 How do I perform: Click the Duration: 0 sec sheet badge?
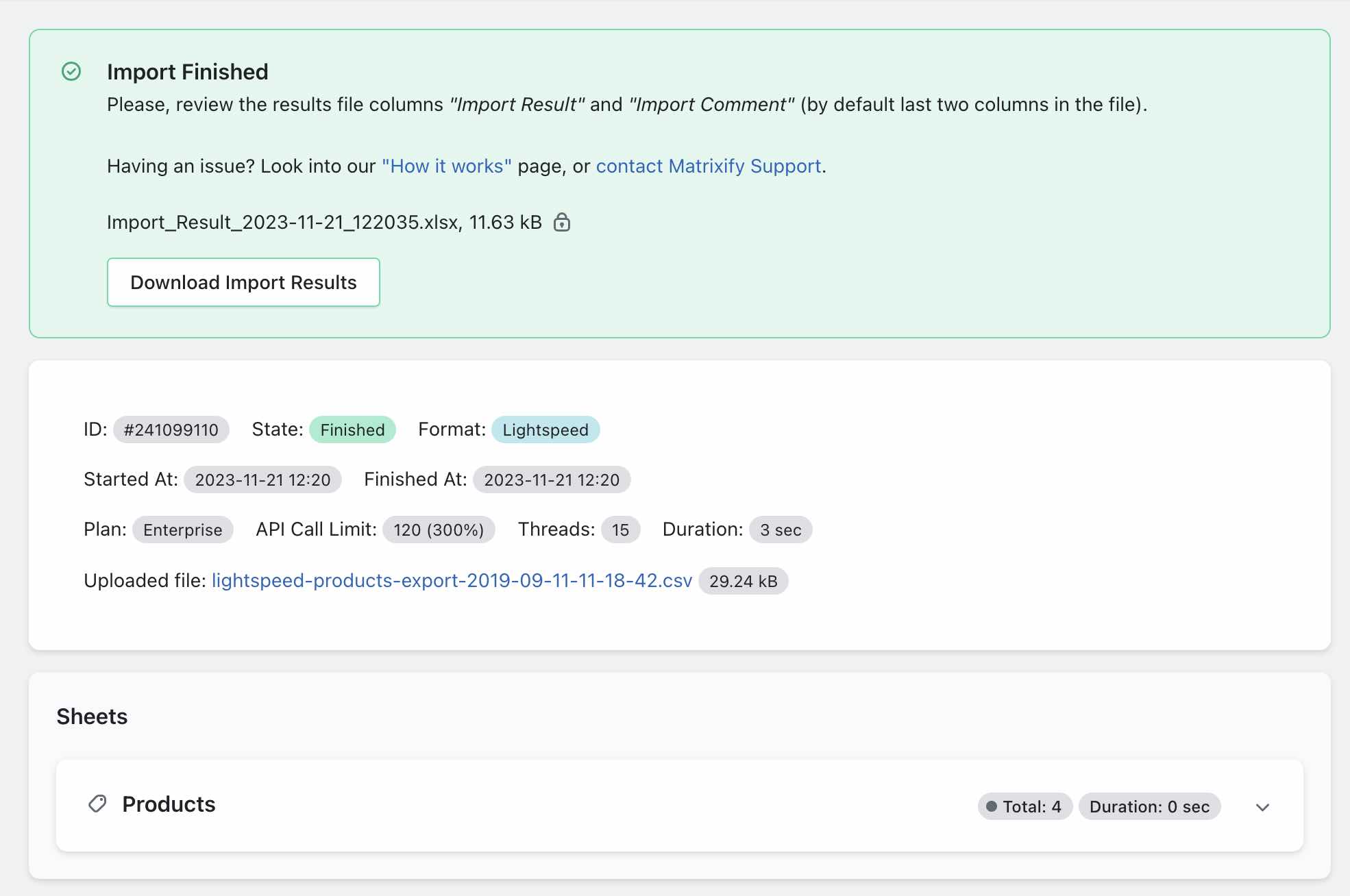[x=1149, y=806]
